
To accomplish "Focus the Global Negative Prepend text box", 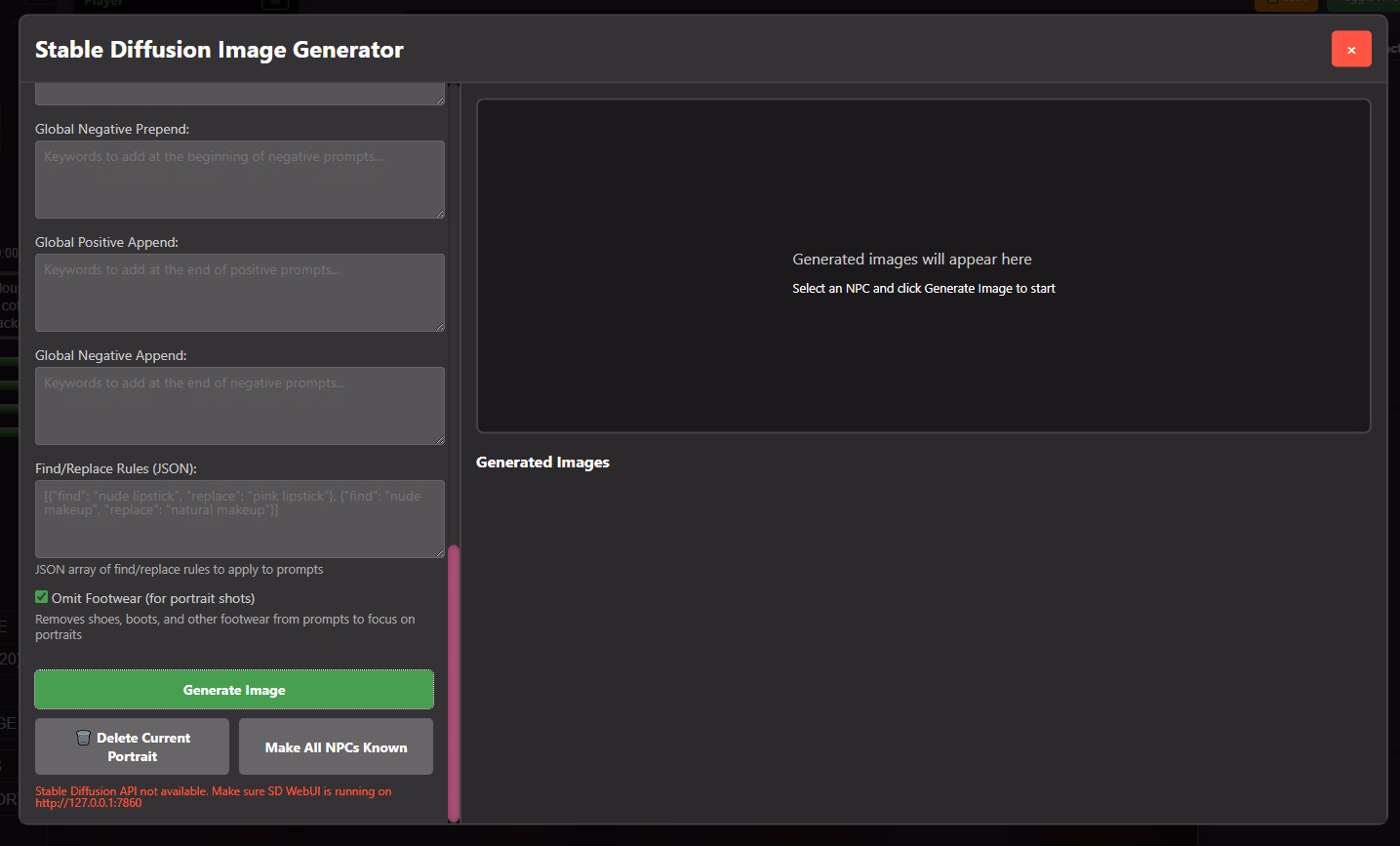I will pyautogui.click(x=239, y=180).
